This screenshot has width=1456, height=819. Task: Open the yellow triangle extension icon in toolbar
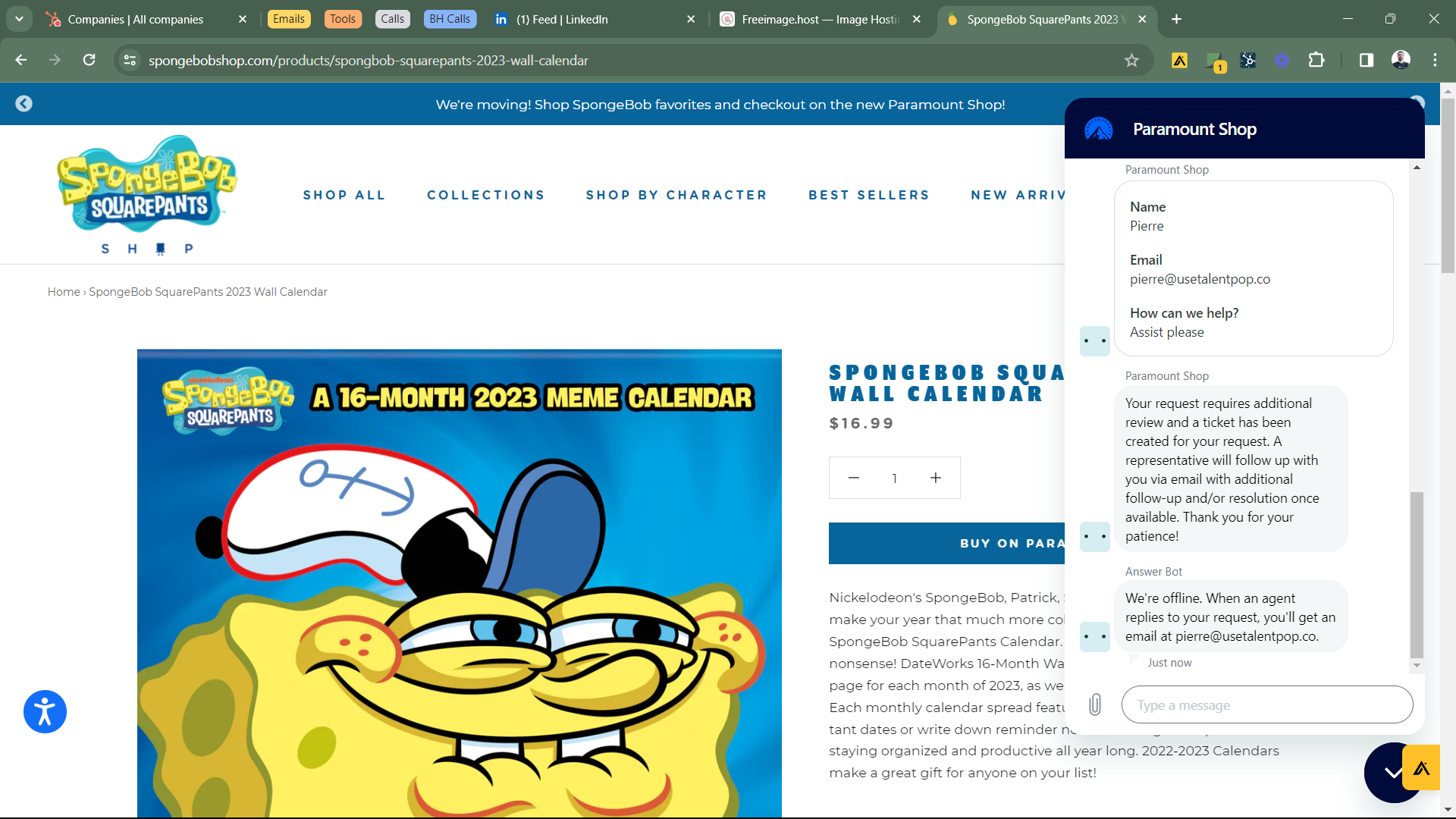(x=1179, y=60)
